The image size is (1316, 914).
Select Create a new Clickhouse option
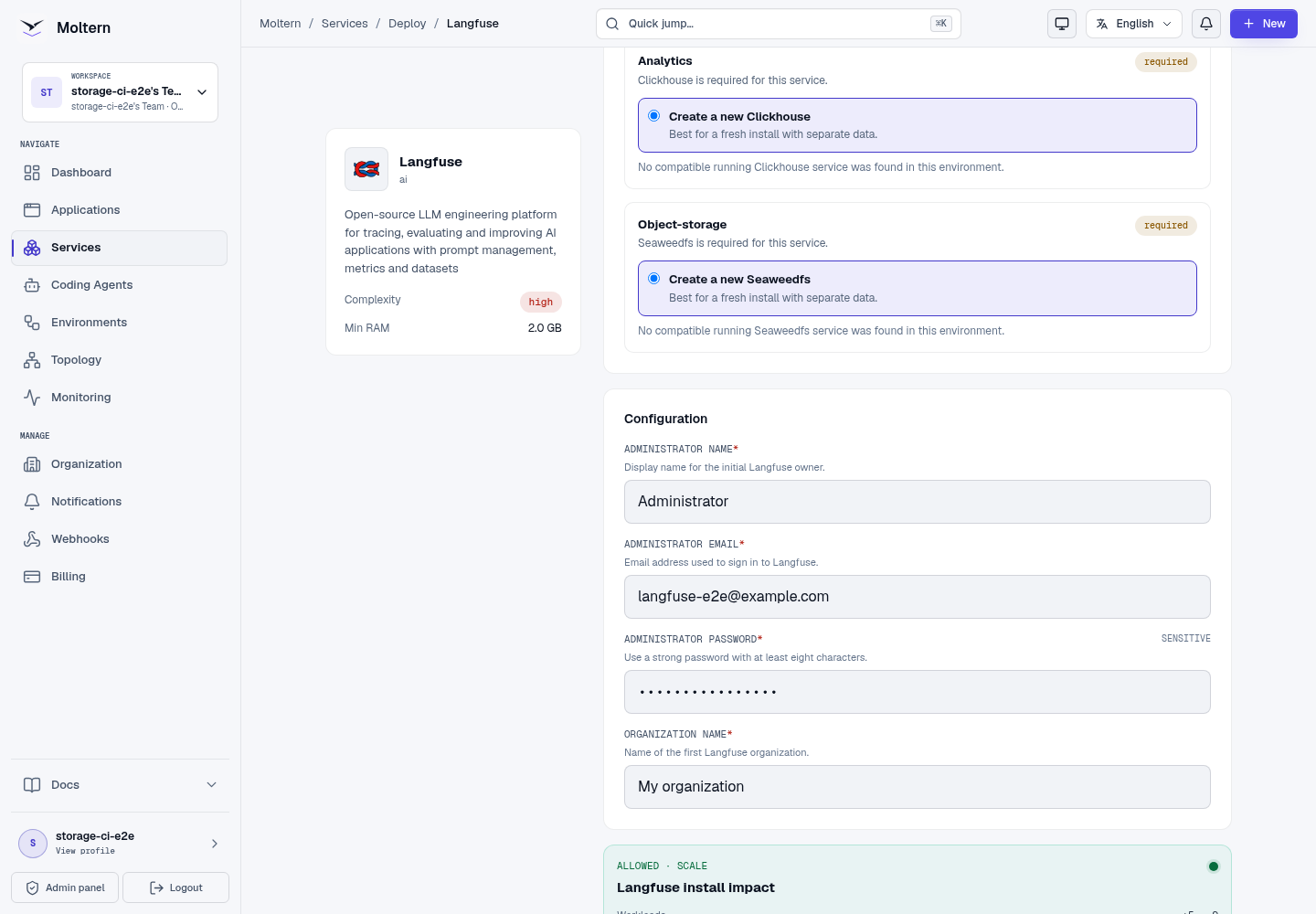pos(918,125)
